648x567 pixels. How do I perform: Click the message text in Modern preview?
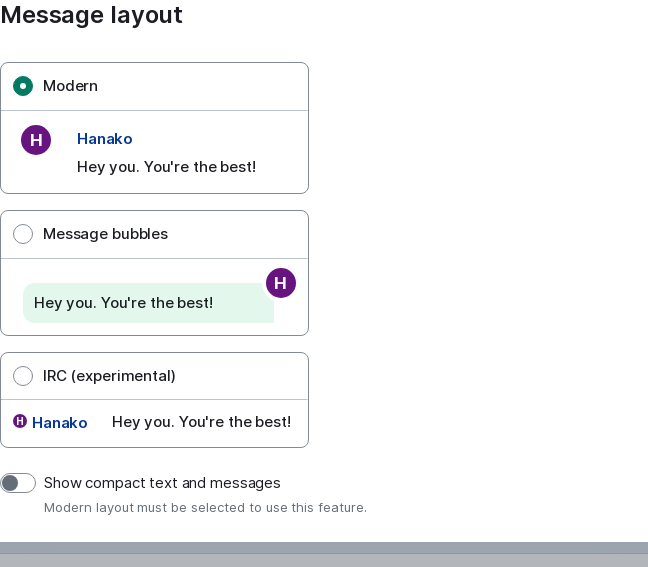tap(167, 167)
